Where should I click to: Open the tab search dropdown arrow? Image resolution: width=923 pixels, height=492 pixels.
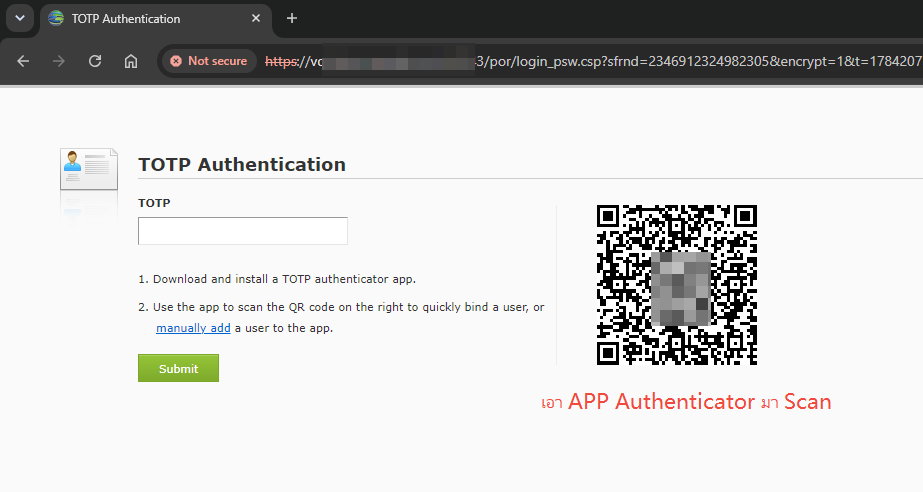click(20, 18)
